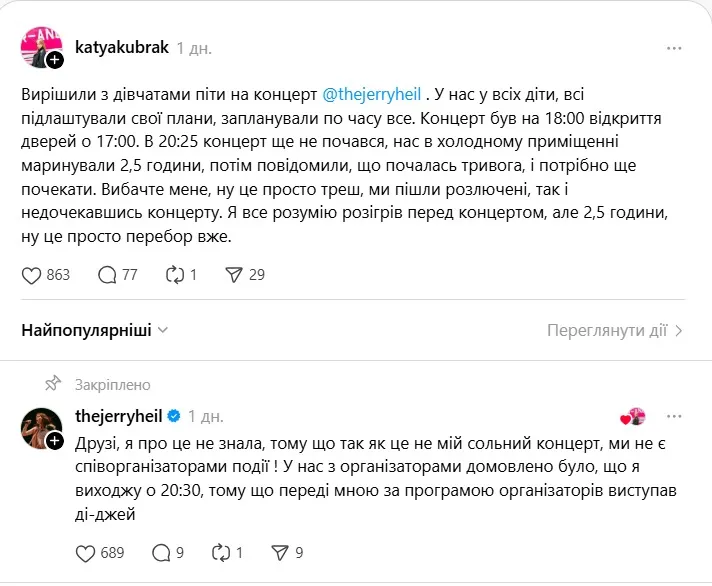Open more options for thejerryheil's reply
712x586 pixels.
(x=676, y=415)
